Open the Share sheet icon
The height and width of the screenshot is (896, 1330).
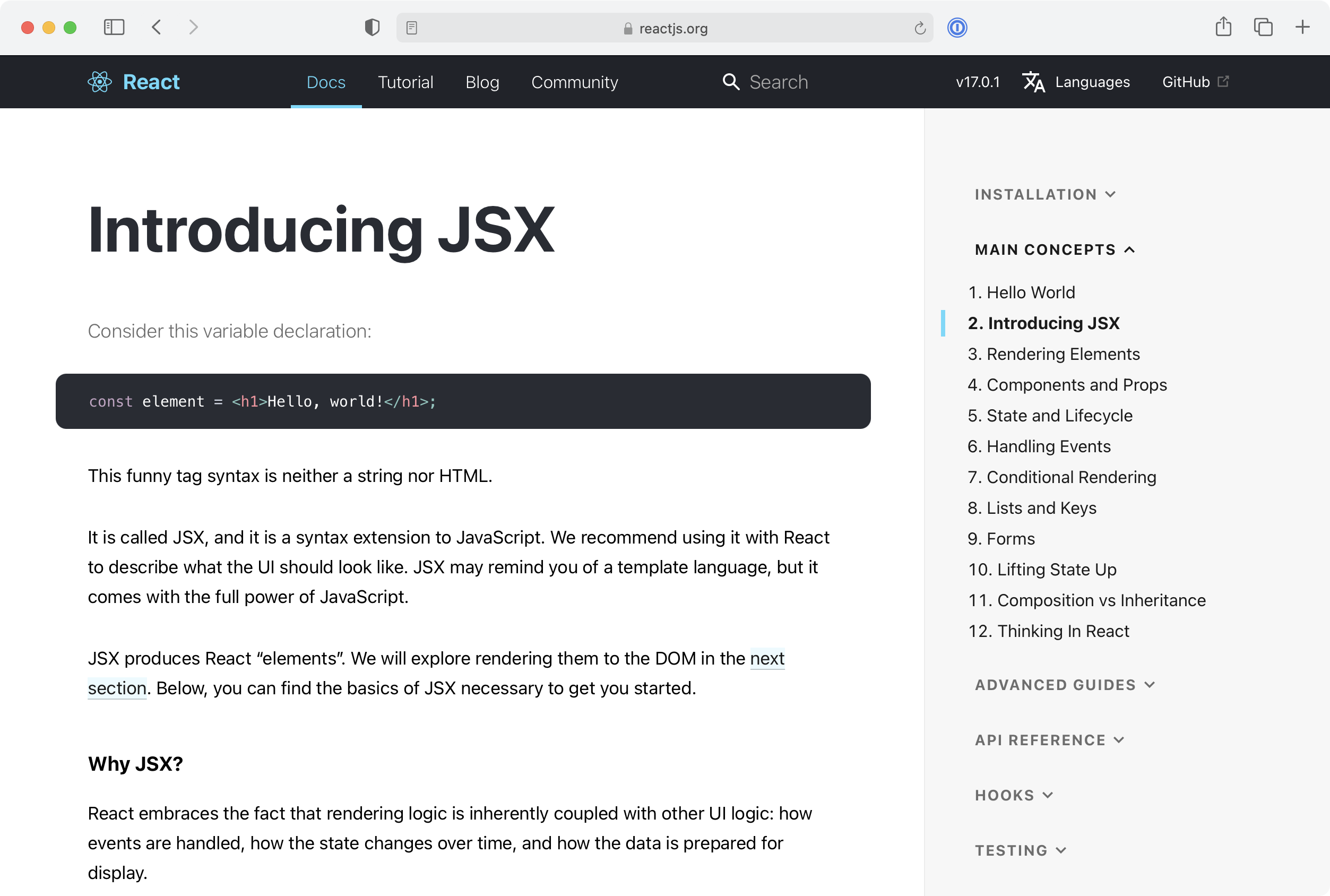point(1223,27)
